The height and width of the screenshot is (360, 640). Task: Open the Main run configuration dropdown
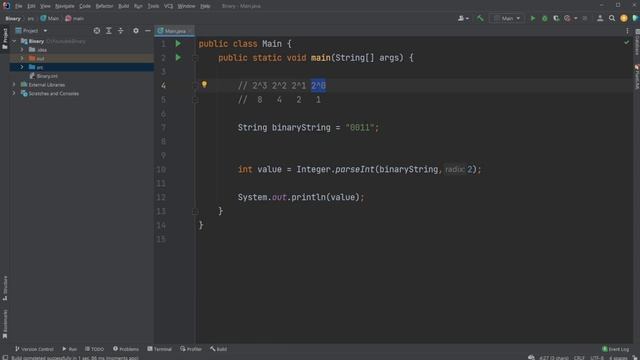(x=507, y=18)
